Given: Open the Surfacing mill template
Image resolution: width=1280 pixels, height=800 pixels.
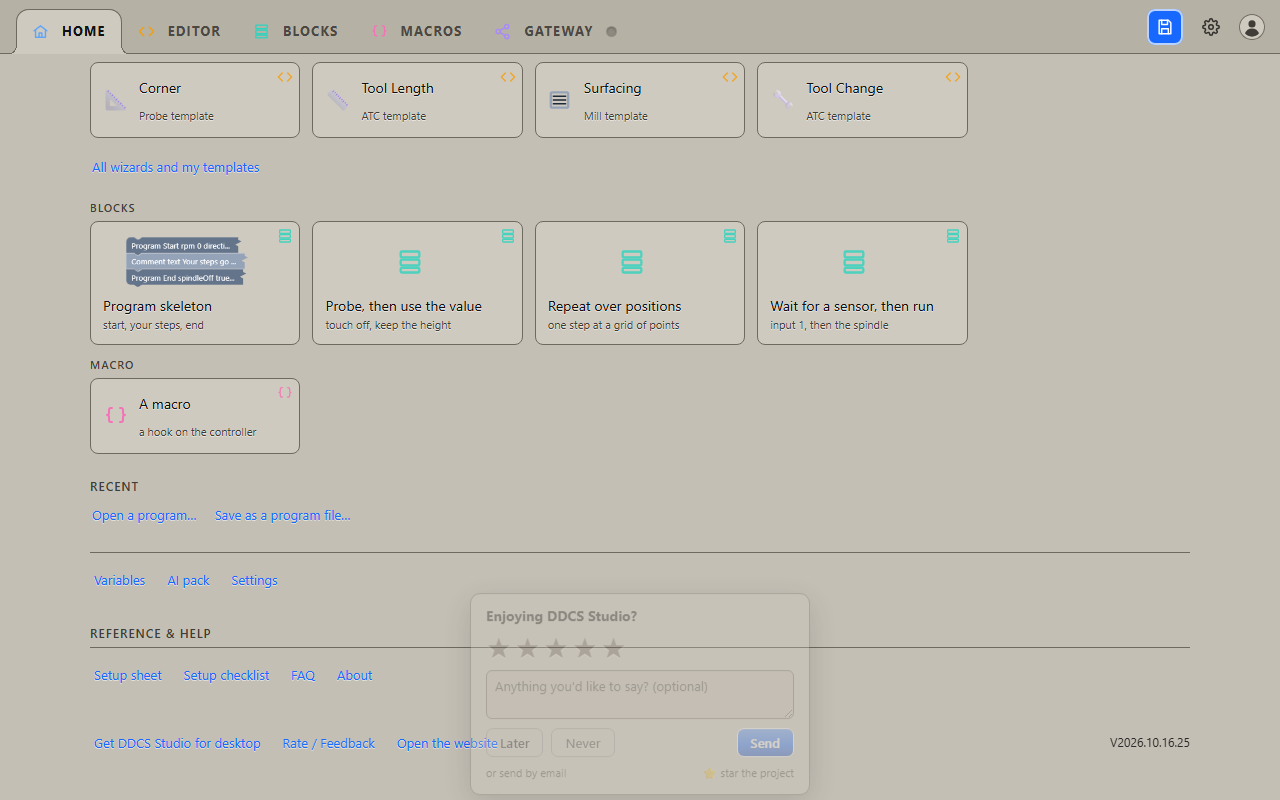Looking at the screenshot, I should pos(640,100).
